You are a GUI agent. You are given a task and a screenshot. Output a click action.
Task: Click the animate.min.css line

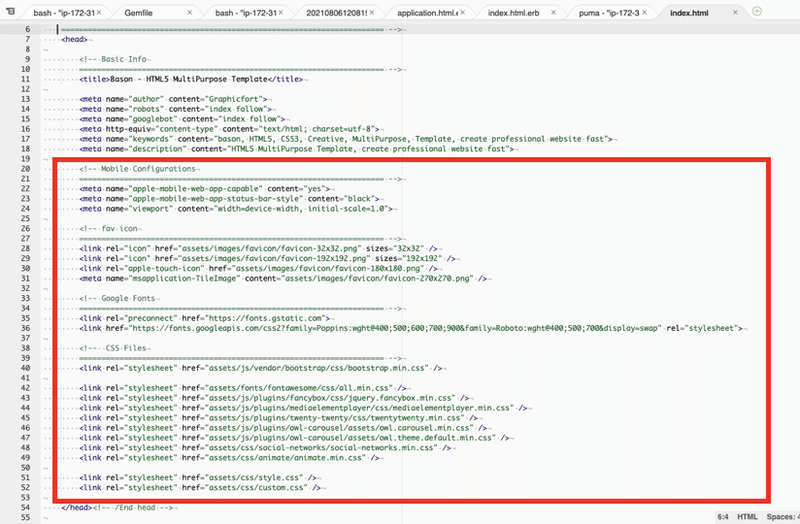pyautogui.click(x=229, y=458)
